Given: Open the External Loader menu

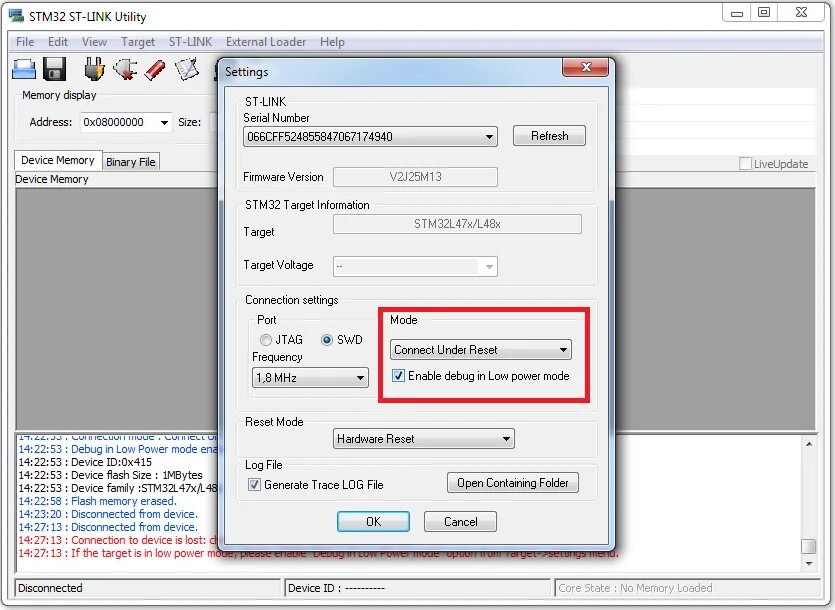Looking at the screenshot, I should (x=266, y=42).
